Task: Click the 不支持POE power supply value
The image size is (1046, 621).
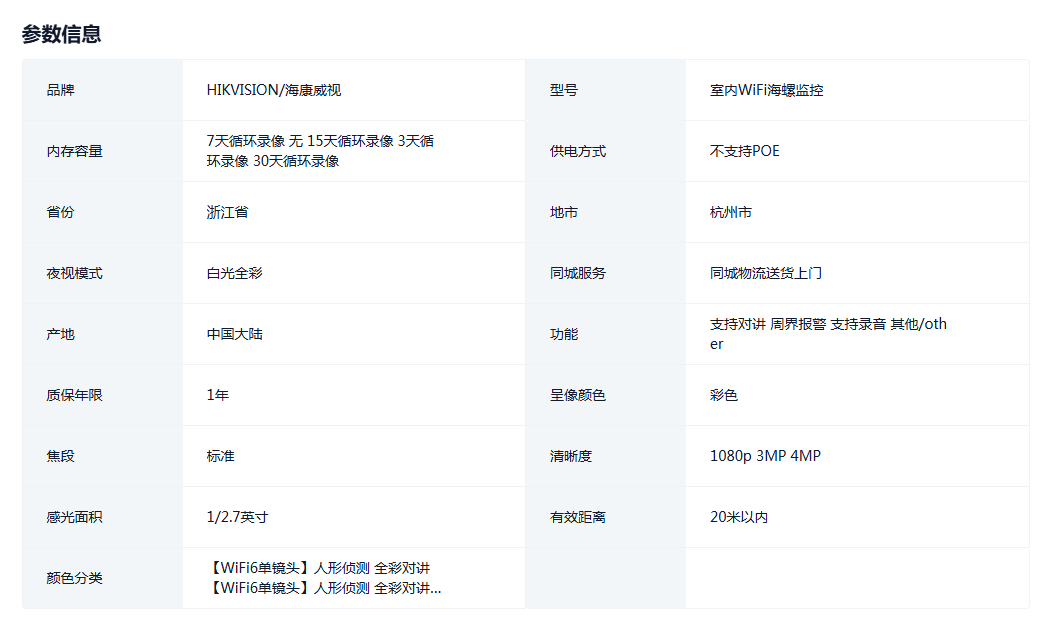Action: (744, 151)
